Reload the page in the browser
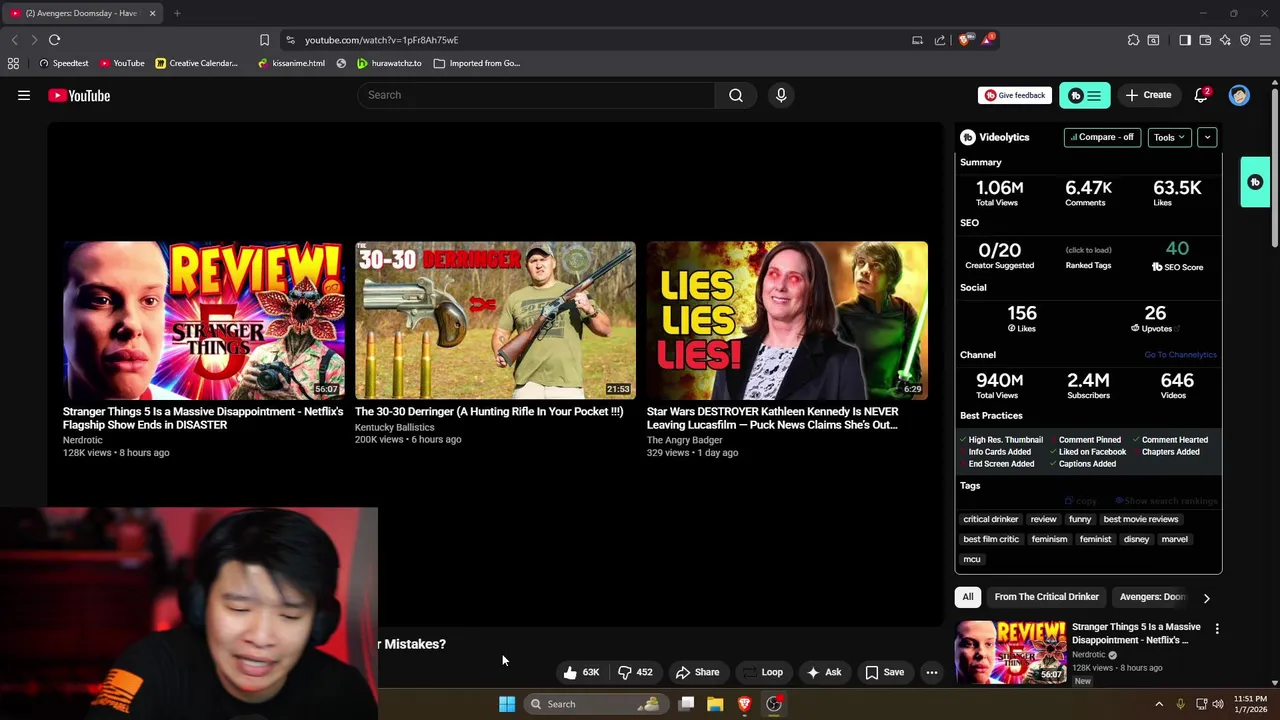Image resolution: width=1280 pixels, height=720 pixels. (x=54, y=40)
